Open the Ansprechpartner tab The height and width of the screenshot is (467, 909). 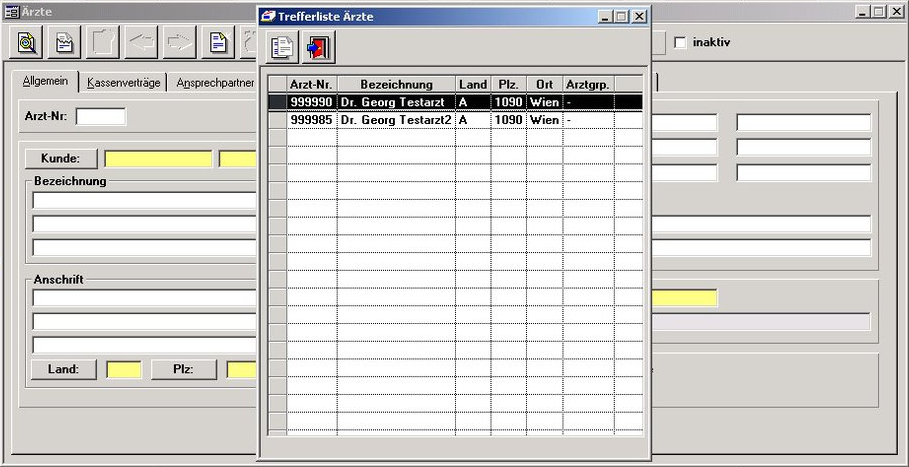tap(214, 83)
